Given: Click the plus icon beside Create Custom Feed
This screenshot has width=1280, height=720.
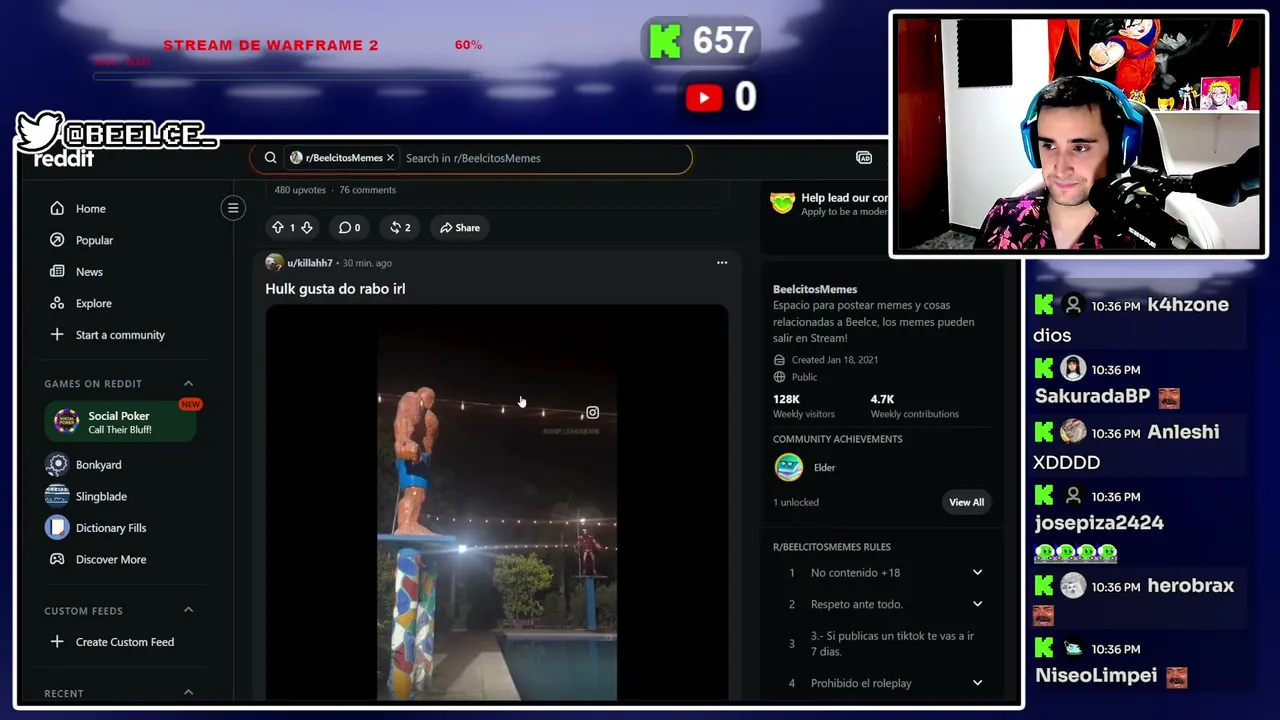Looking at the screenshot, I should [x=57, y=642].
